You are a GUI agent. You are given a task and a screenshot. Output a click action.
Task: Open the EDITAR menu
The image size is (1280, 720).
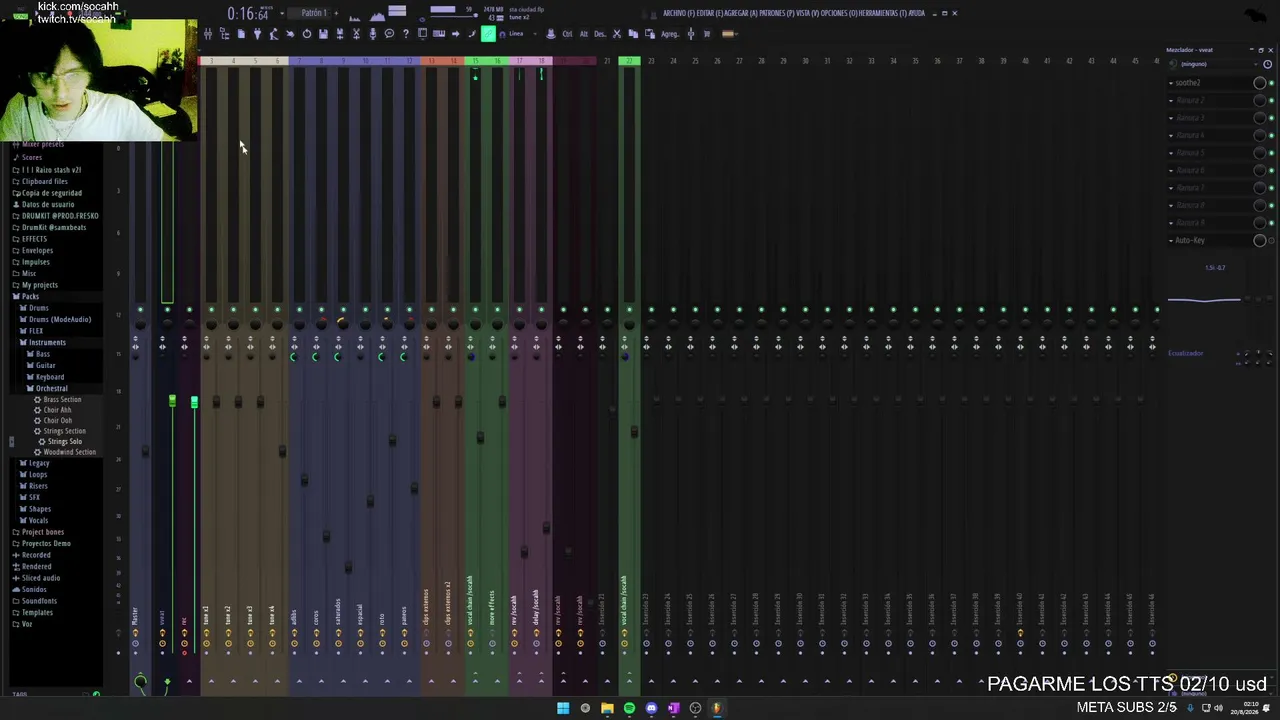point(711,14)
